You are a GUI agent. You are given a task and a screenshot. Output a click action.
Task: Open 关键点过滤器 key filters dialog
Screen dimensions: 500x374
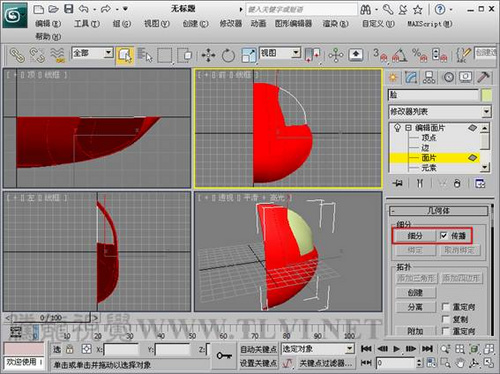(325, 363)
